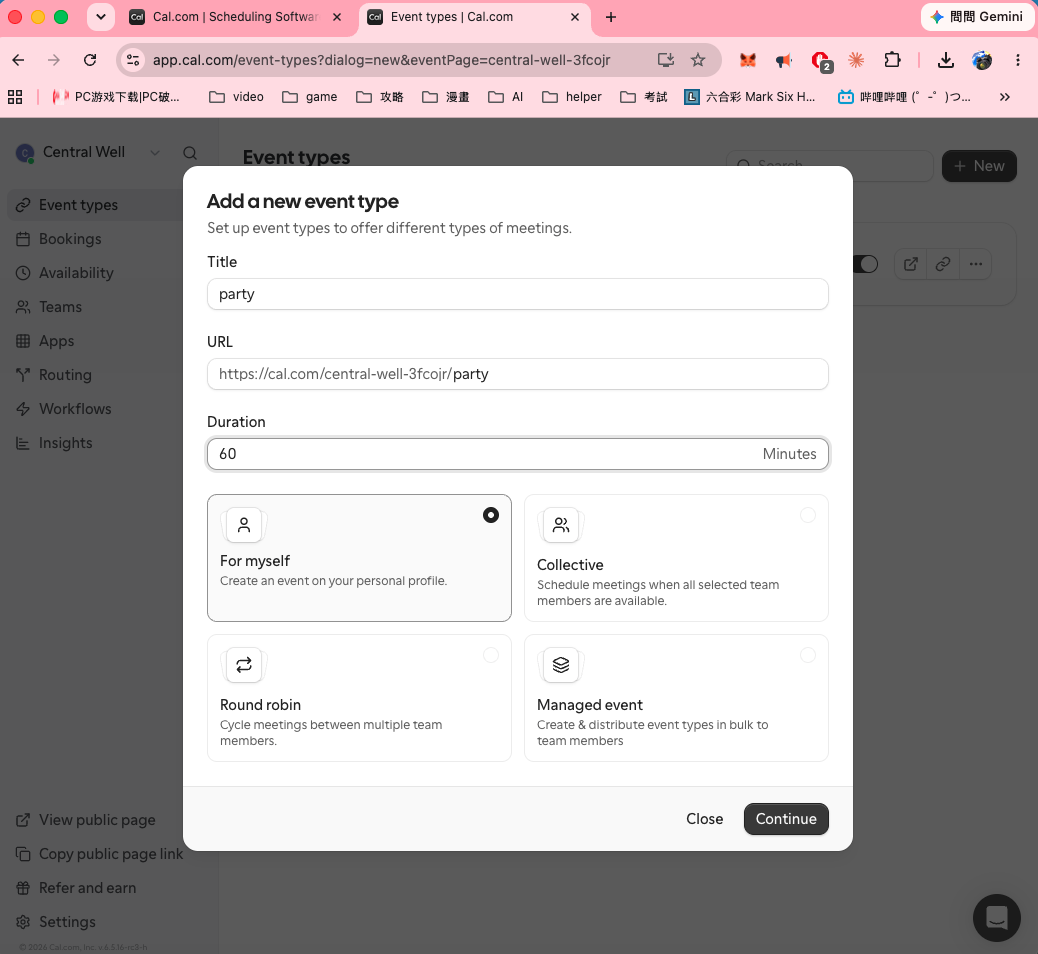1038x954 pixels.
Task: Click the Continue button
Action: pos(786,819)
